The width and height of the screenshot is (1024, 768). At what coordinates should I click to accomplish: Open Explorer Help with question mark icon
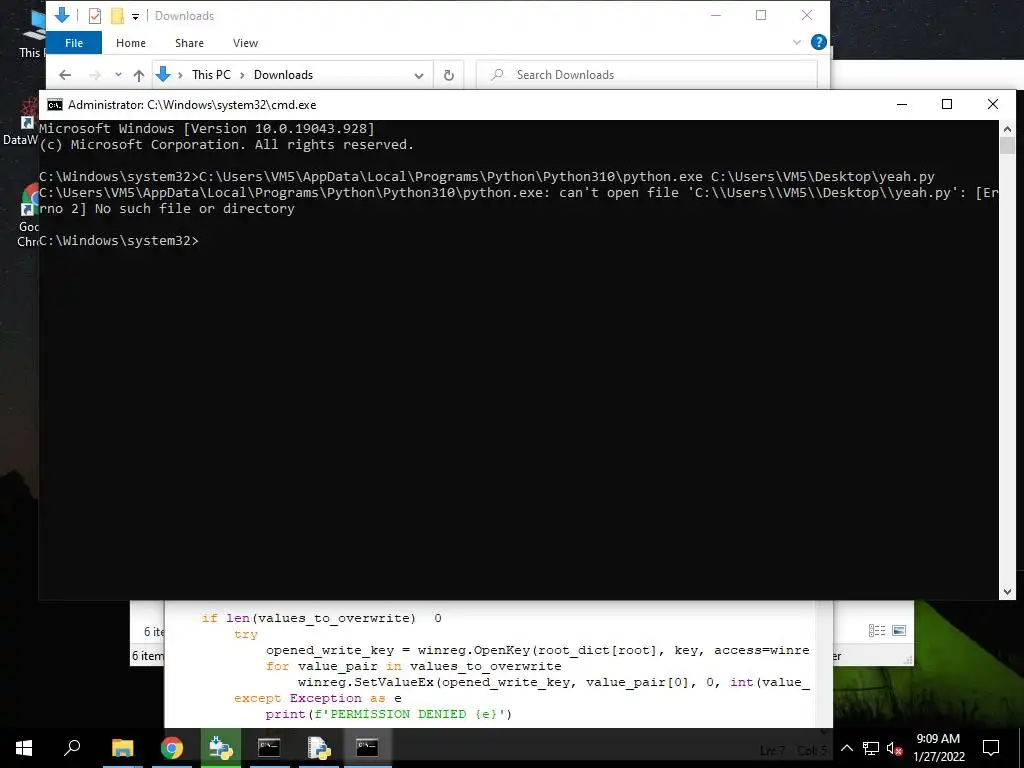(818, 42)
